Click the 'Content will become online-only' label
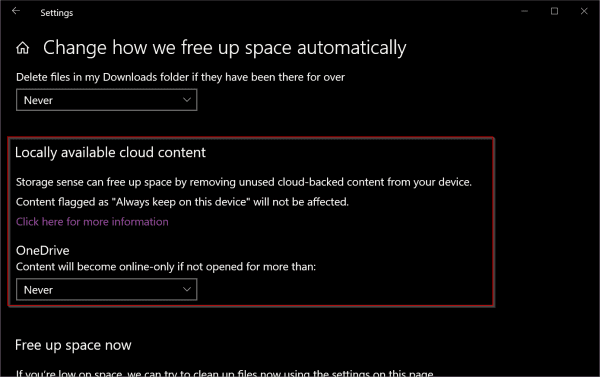Viewport: 600px width, 377px height. (166, 267)
